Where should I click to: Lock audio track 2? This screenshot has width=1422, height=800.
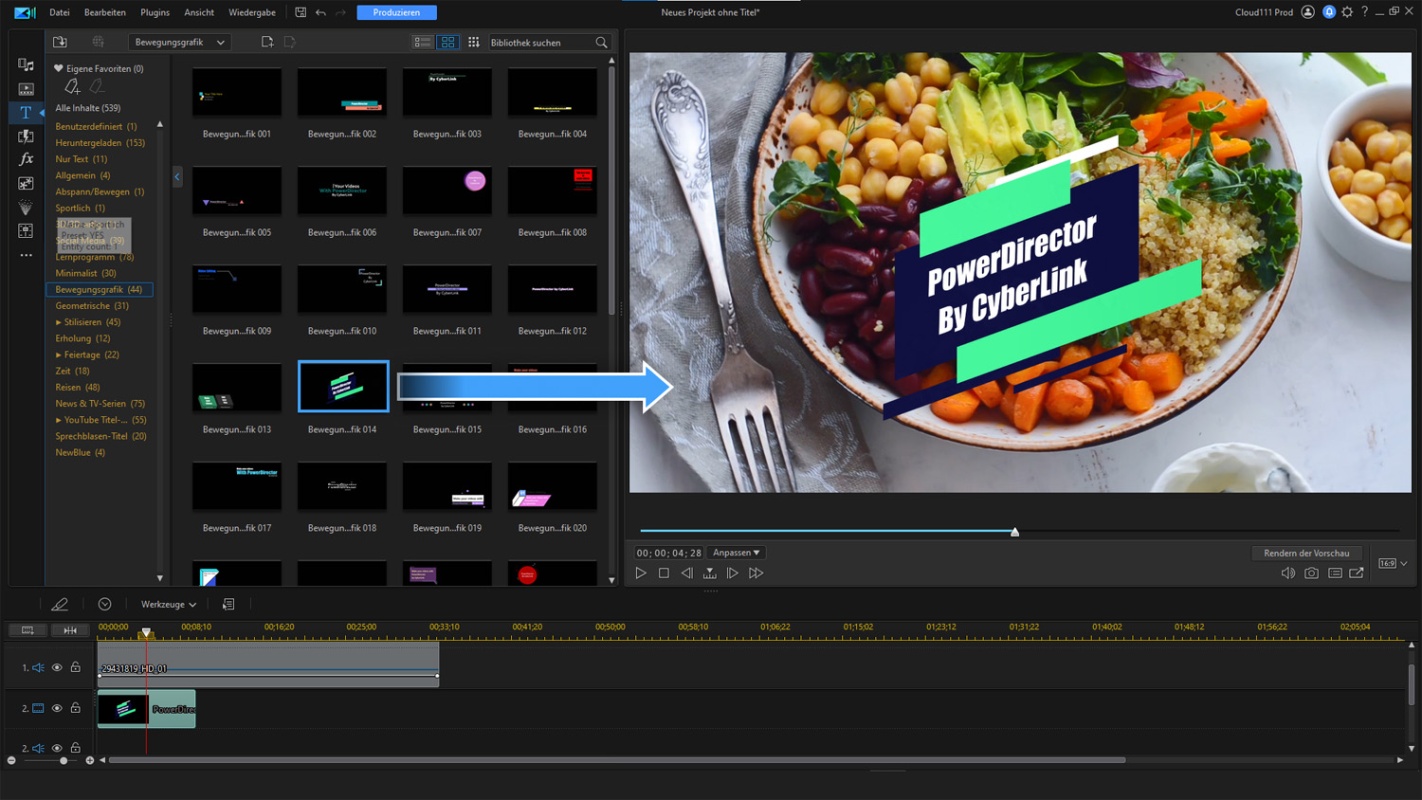tap(75, 748)
